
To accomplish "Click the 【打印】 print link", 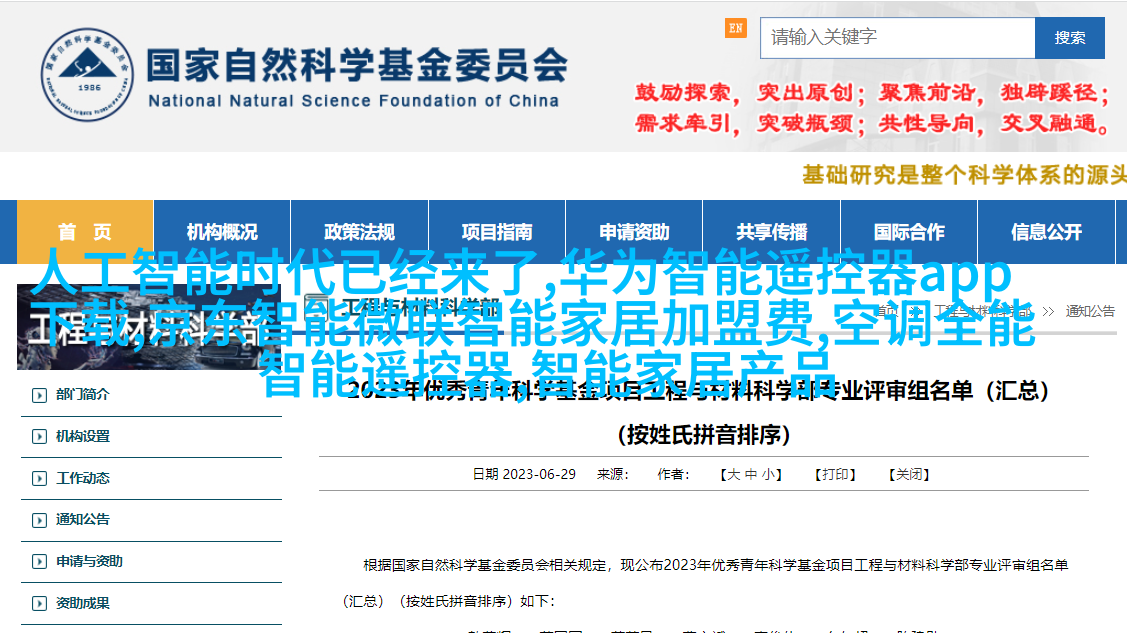I will coord(834,474).
